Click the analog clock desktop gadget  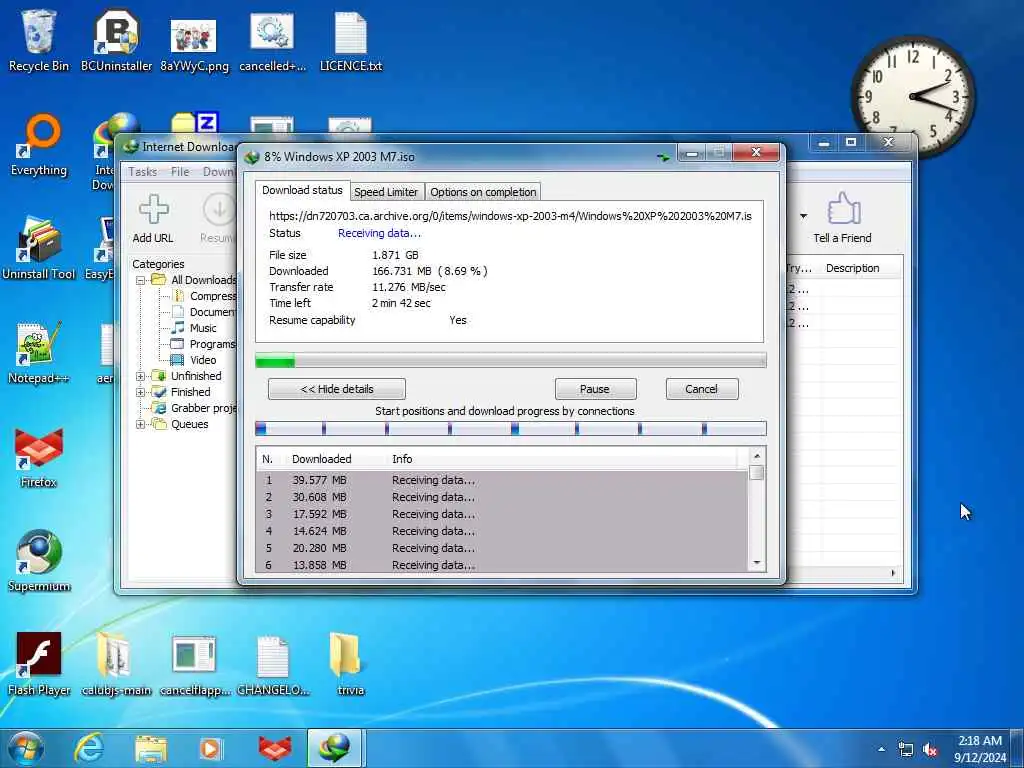[x=913, y=97]
